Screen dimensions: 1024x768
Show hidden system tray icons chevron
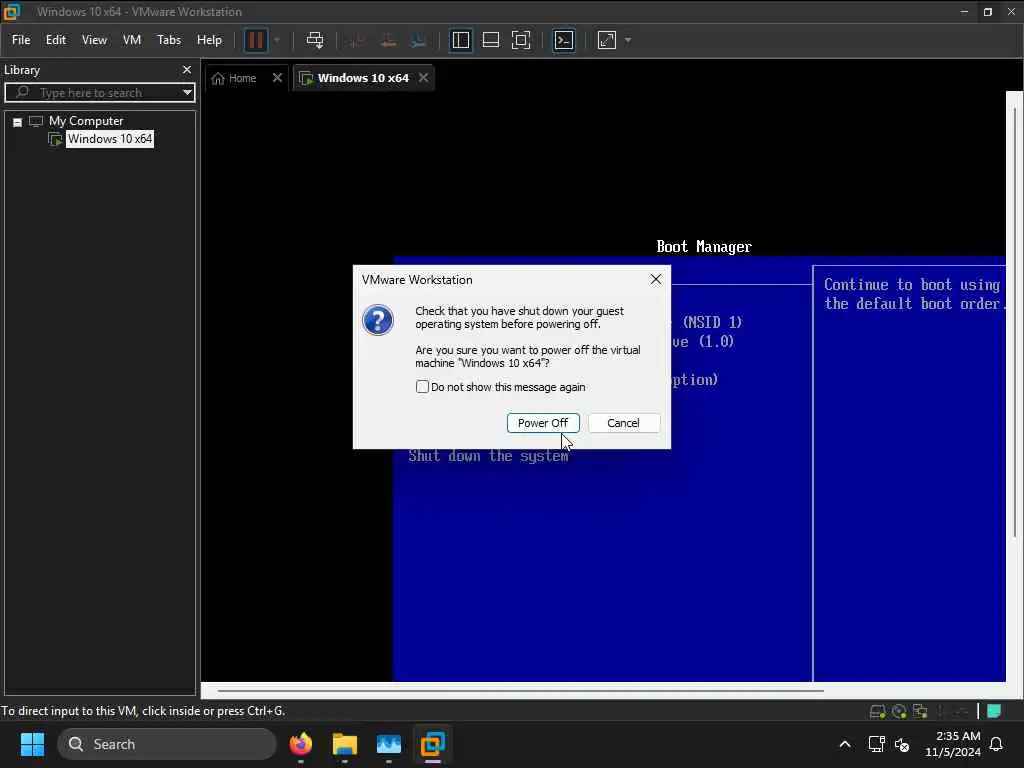pyautogui.click(x=844, y=744)
